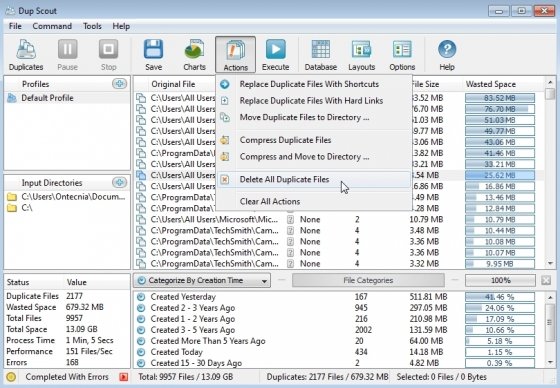
Task: Click the 151 Files/Sec Performance value
Action: coord(89,352)
